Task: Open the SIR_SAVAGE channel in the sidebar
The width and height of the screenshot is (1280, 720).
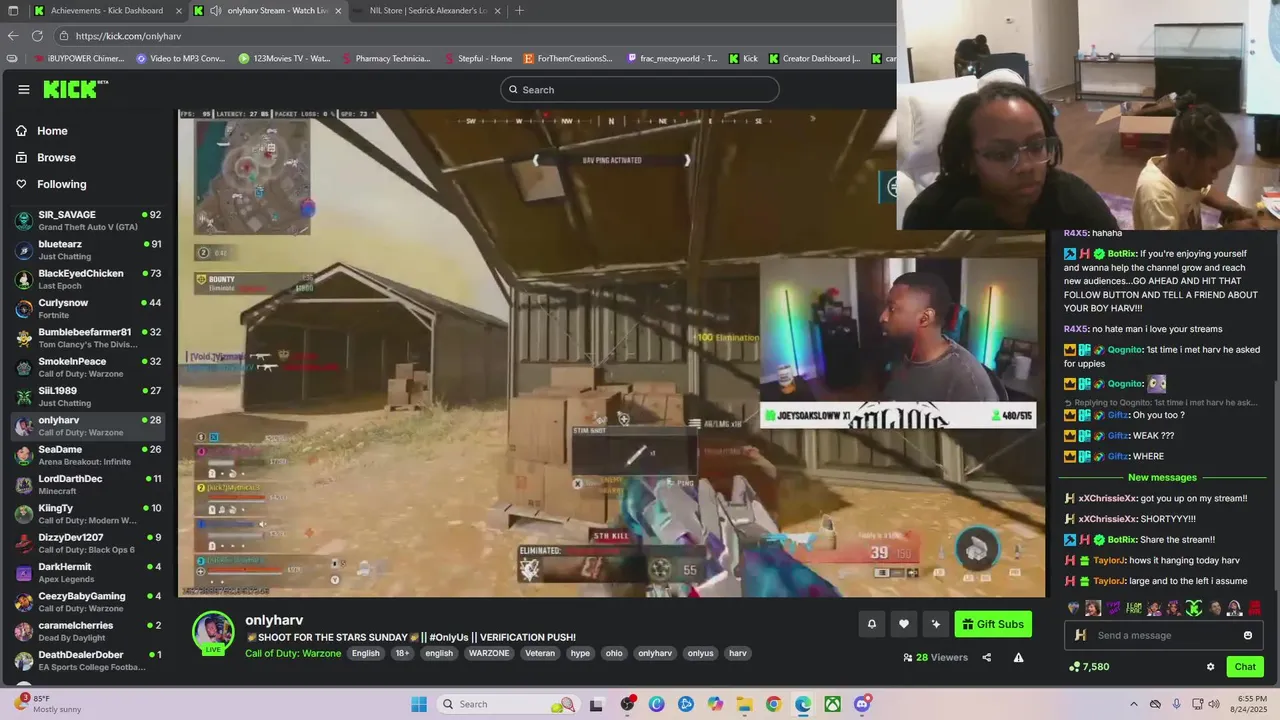Action: [x=88, y=220]
